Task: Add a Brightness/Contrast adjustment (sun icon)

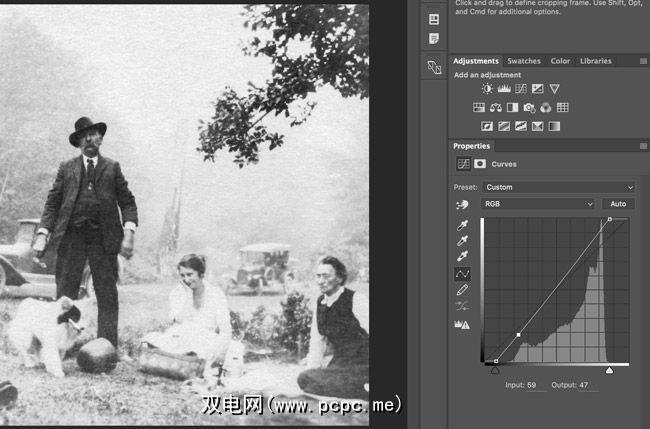Action: point(487,88)
